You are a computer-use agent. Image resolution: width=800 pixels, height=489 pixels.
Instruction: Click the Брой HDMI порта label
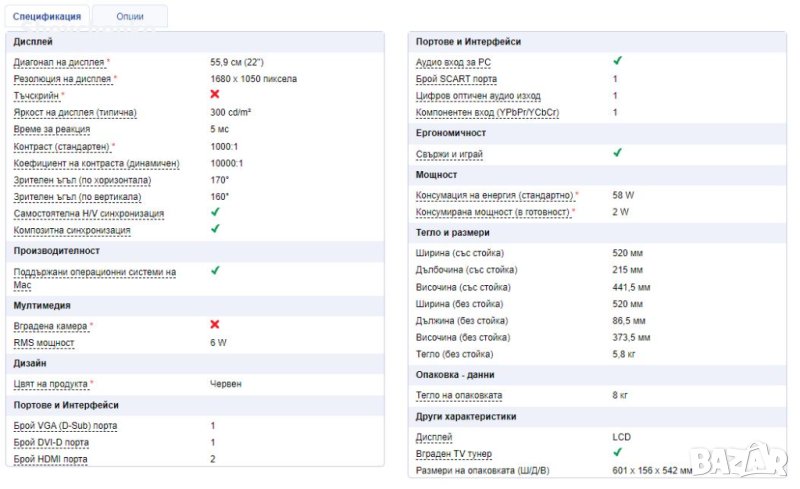(x=51, y=459)
